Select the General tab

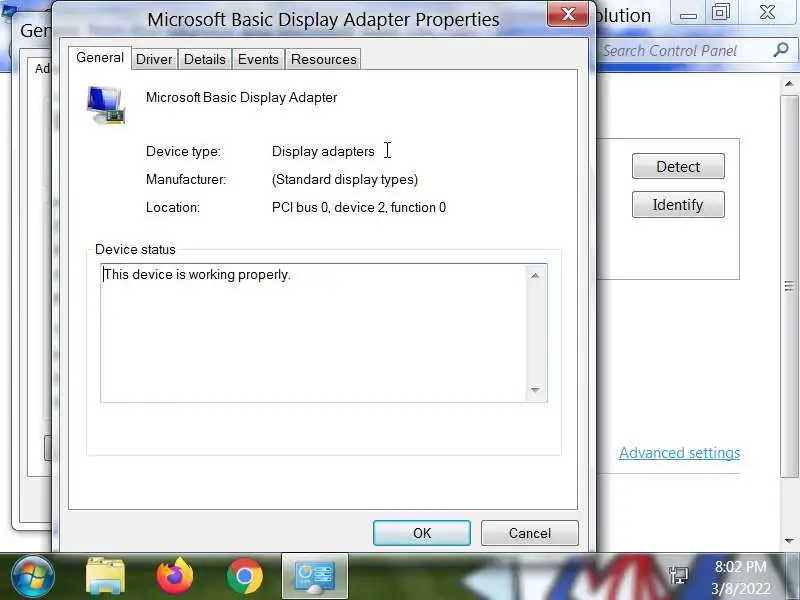click(100, 58)
